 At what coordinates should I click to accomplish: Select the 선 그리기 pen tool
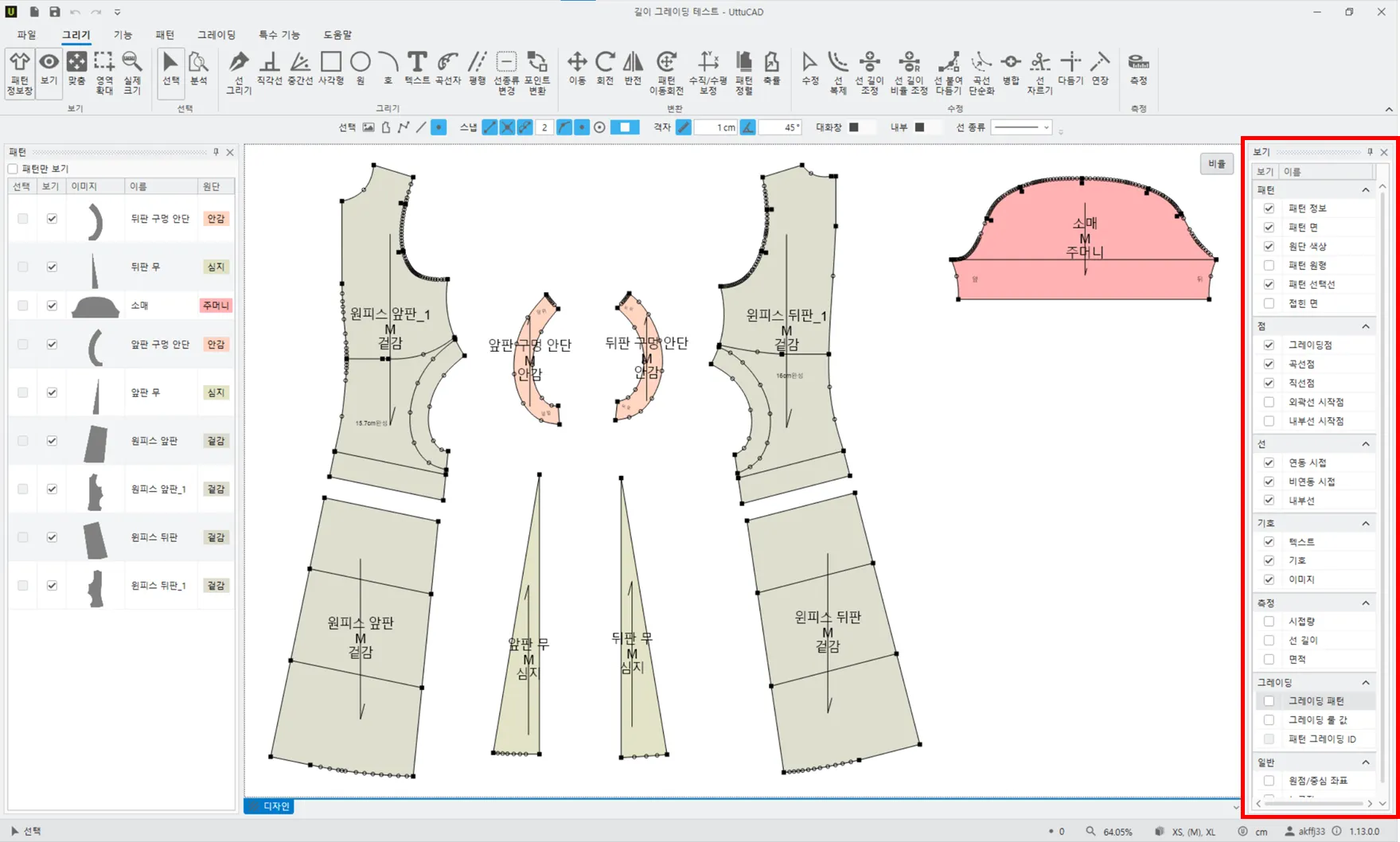click(239, 73)
